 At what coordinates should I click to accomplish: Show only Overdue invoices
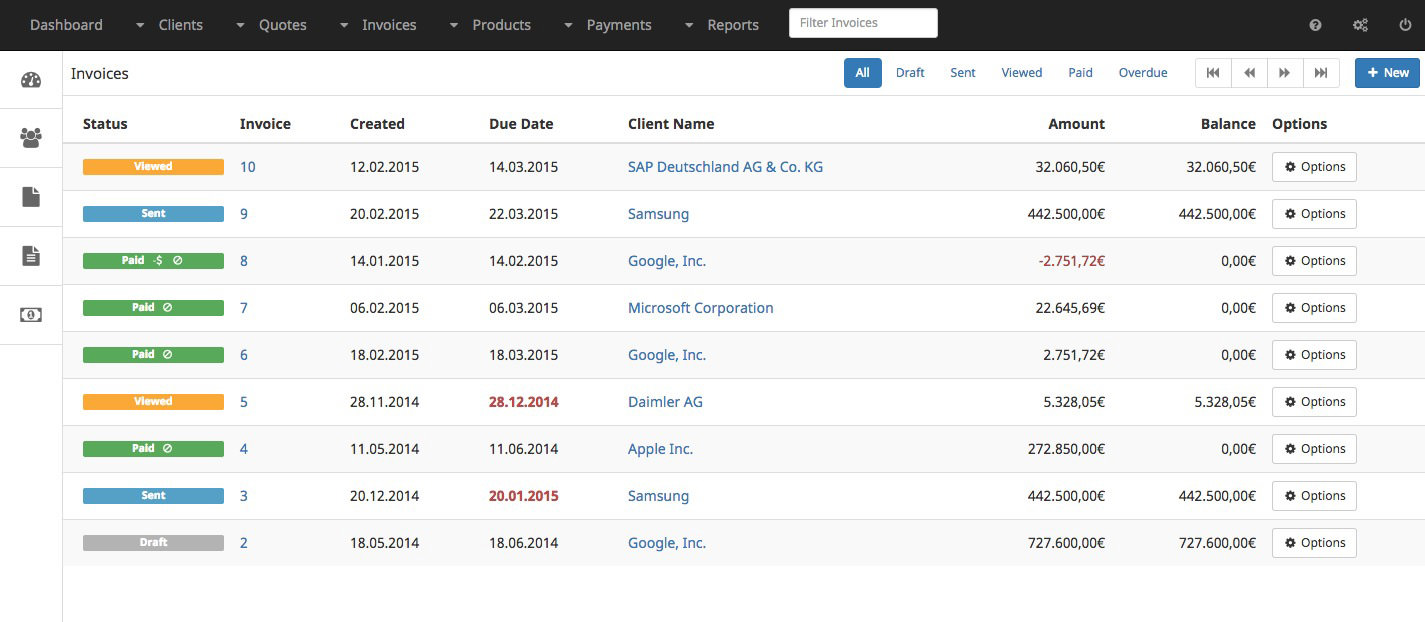(x=1143, y=72)
